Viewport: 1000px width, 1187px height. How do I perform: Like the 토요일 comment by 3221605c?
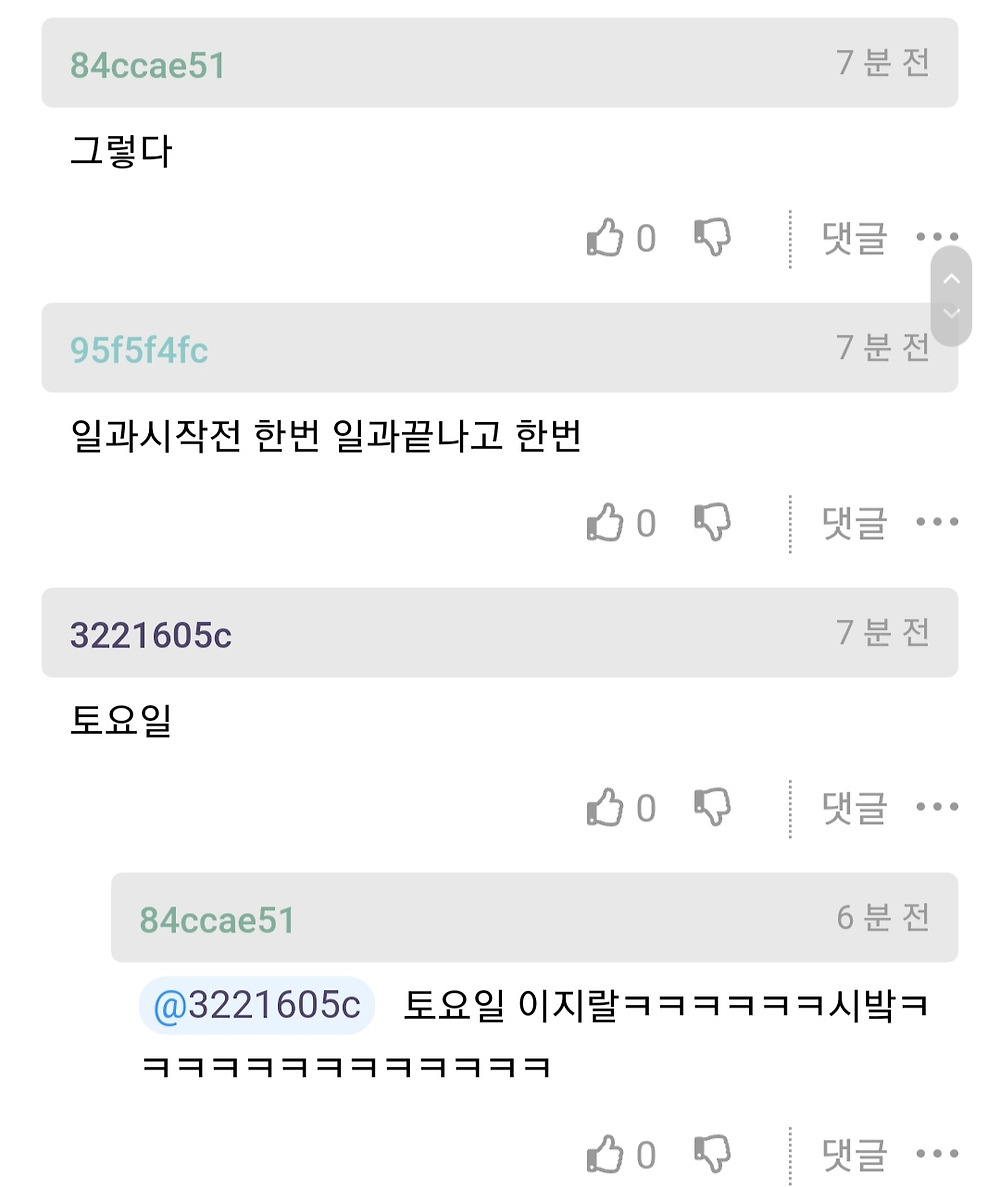click(606, 807)
